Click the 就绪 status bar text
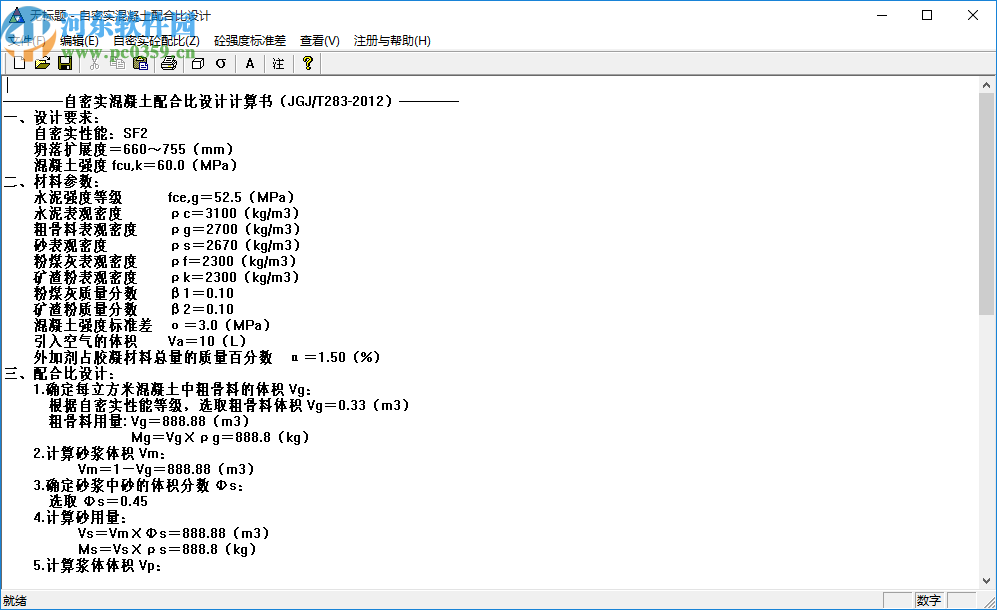This screenshot has width=997, height=610. pos(15,601)
